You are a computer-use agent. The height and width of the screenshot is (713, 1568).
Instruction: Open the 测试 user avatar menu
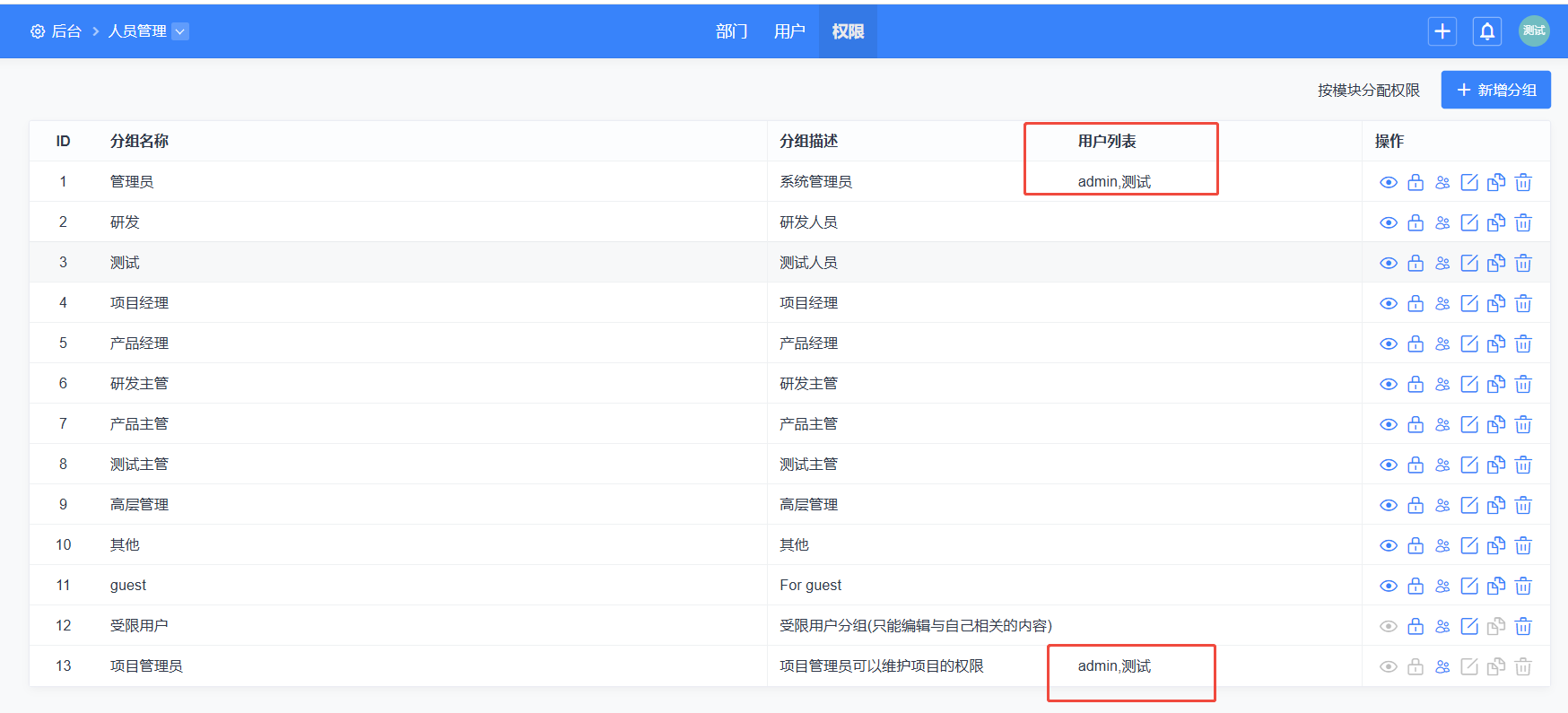point(1534,30)
